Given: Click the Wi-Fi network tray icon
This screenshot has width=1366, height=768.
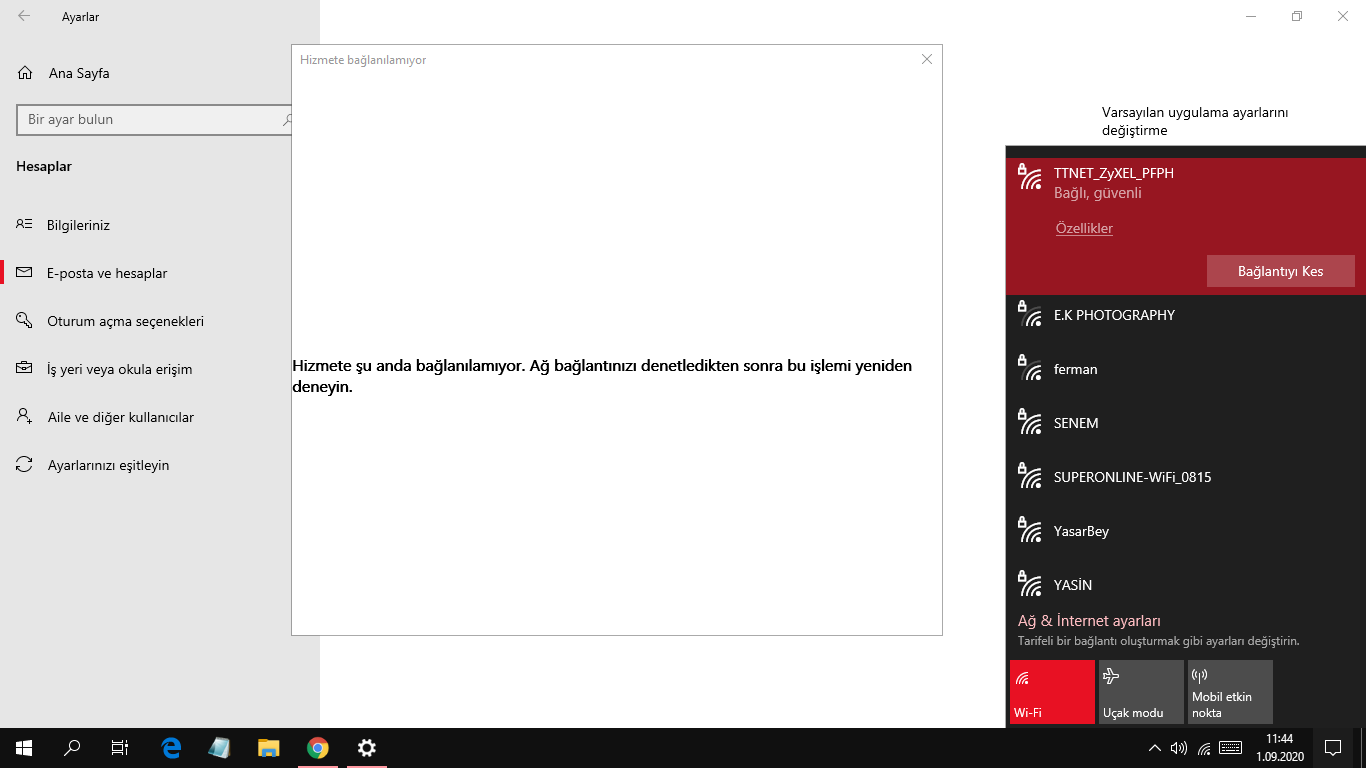Looking at the screenshot, I should [x=1204, y=747].
